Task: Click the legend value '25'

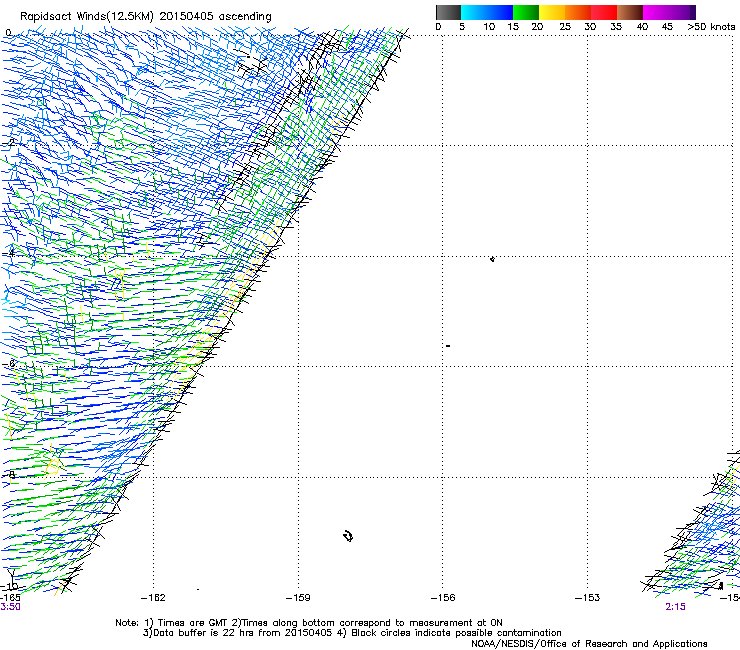Action: click(x=565, y=26)
